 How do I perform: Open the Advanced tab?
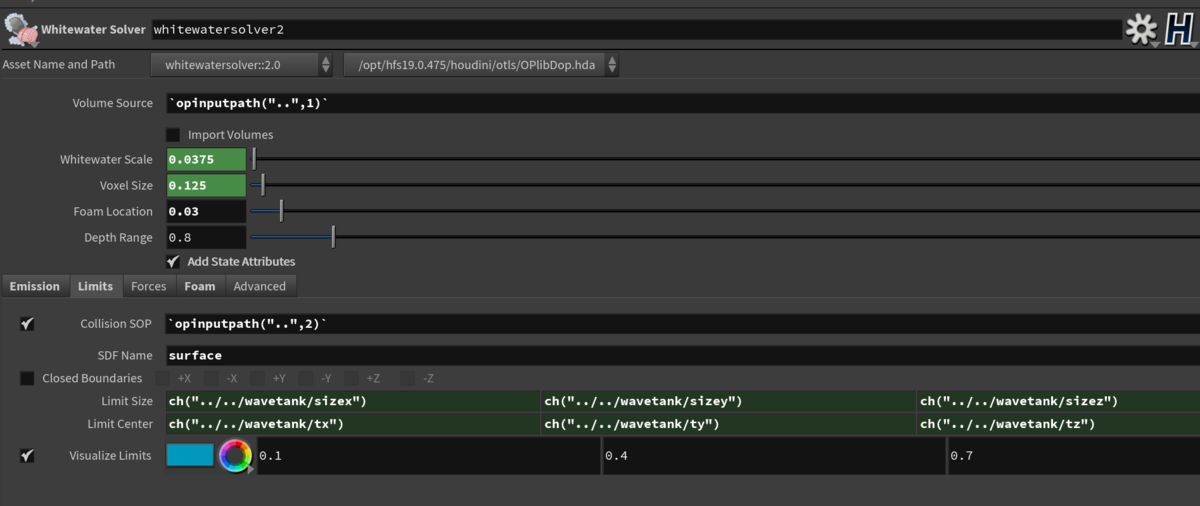coord(260,286)
